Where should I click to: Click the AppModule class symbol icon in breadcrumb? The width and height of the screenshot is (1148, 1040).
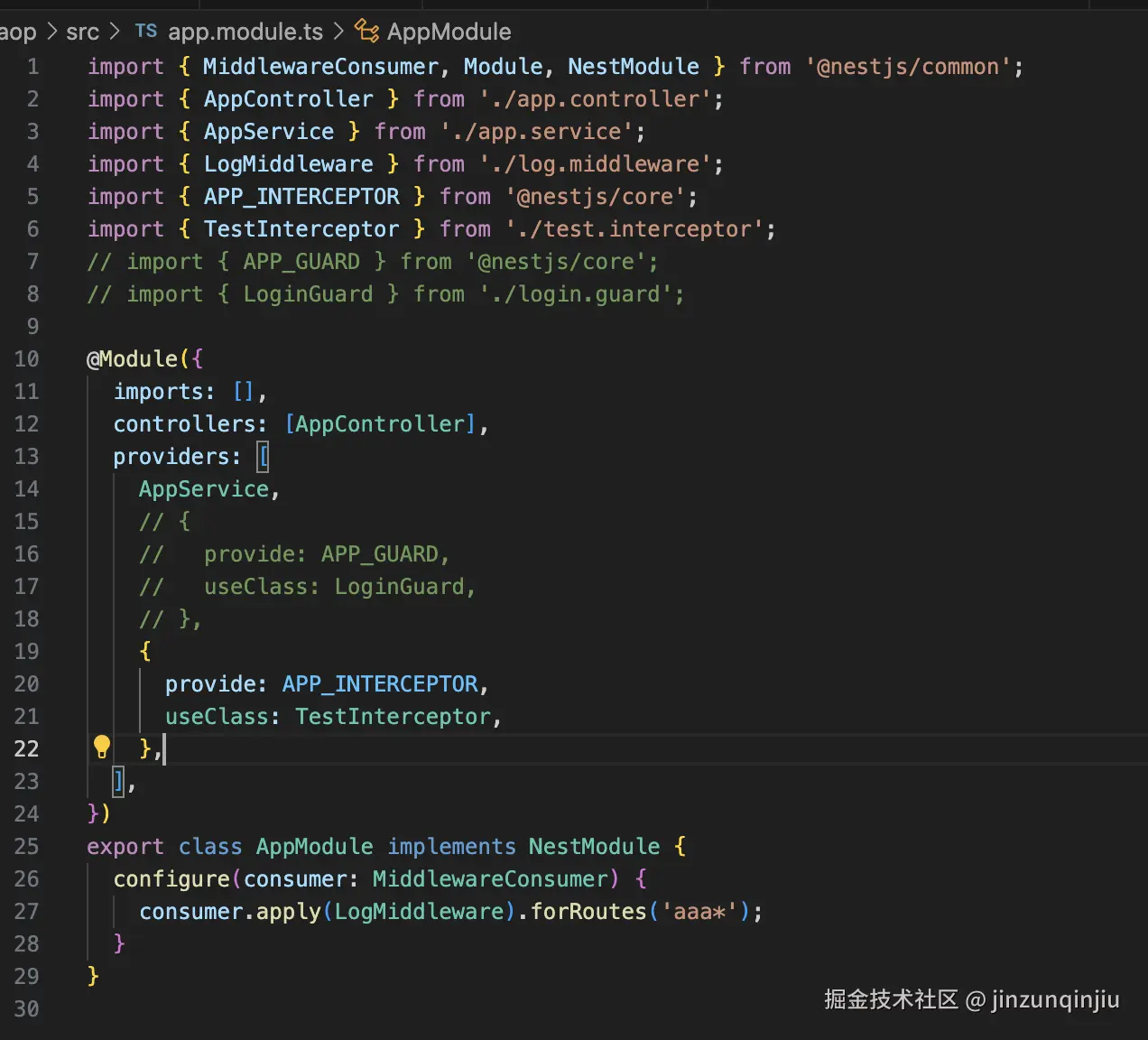366,32
